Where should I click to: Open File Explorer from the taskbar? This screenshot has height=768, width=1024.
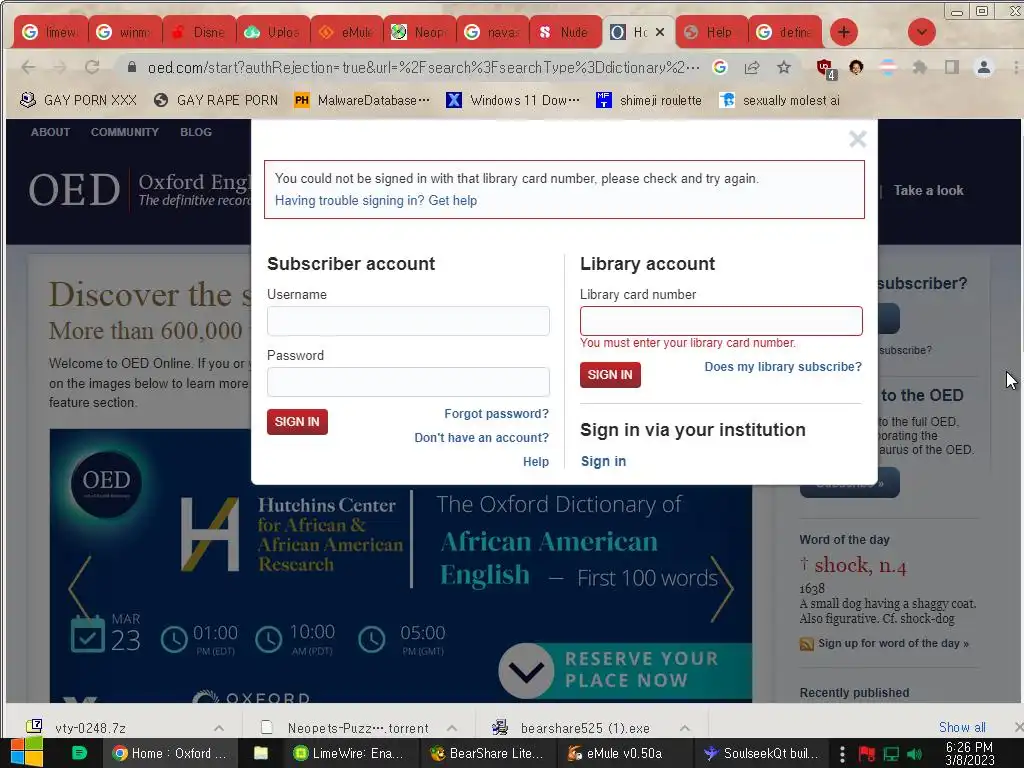[261, 753]
